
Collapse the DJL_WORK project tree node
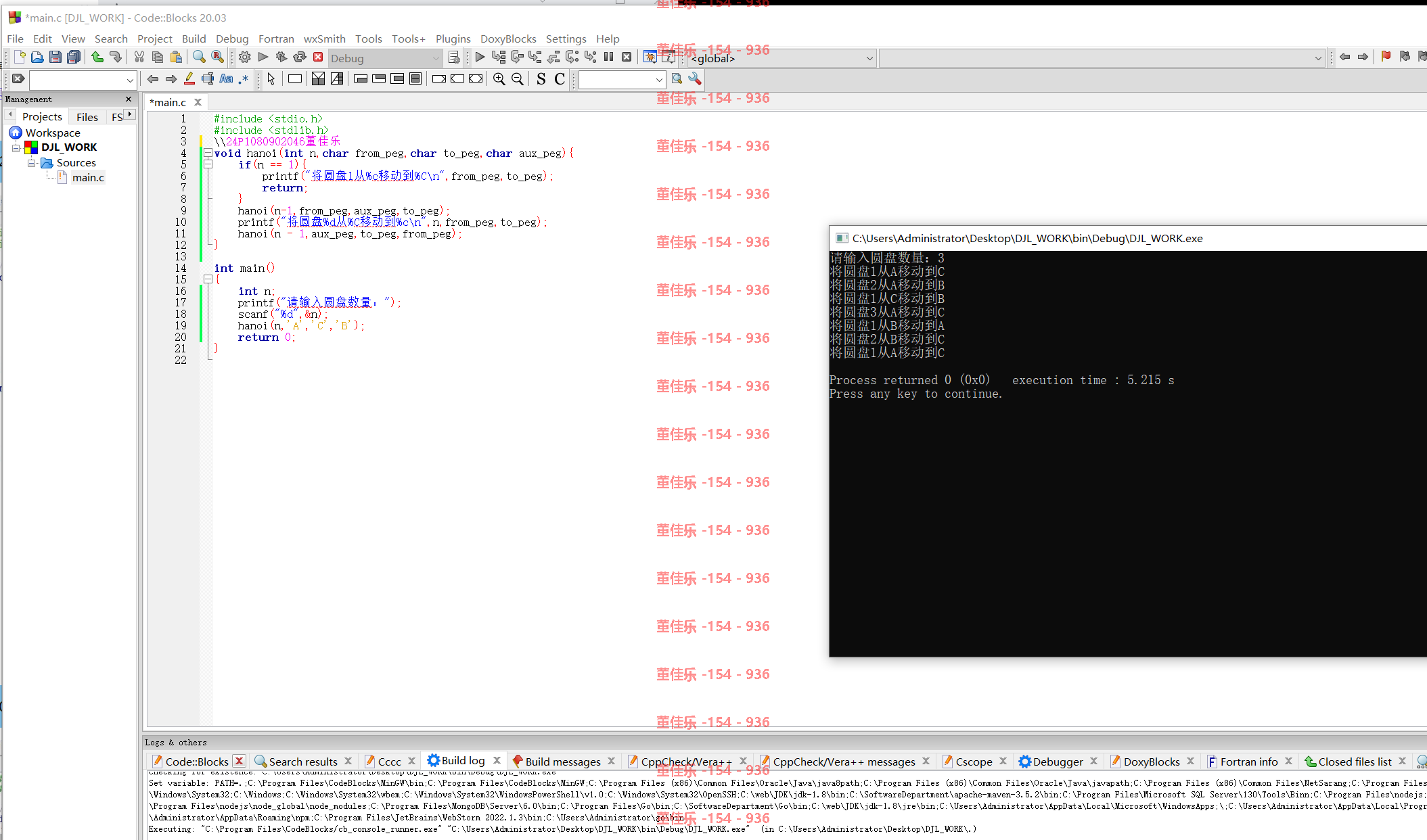(x=16, y=147)
